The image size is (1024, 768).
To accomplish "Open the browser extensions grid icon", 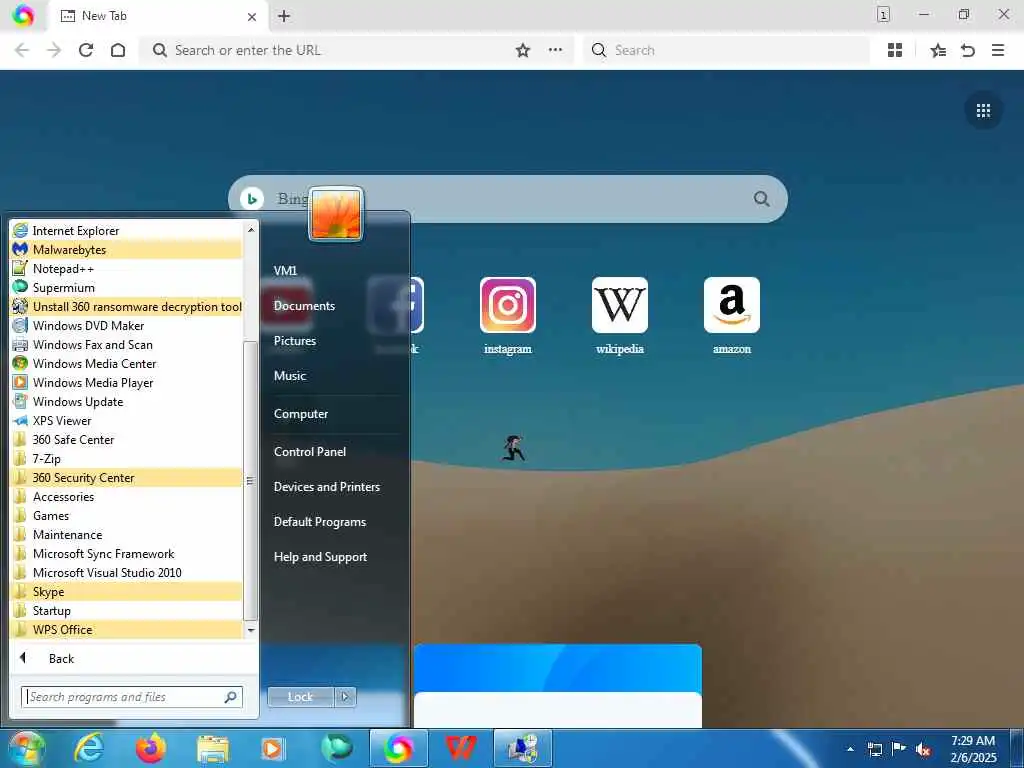I will (x=895, y=50).
